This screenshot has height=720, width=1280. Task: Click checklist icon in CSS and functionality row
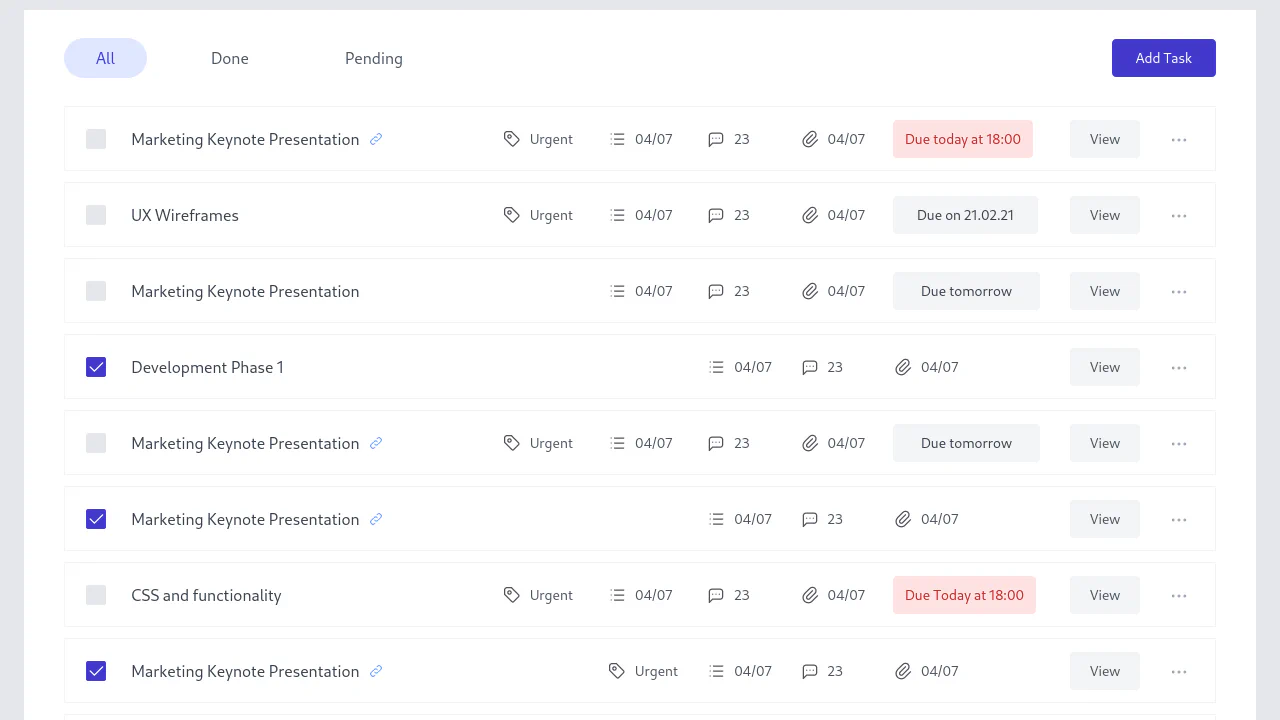coord(618,595)
